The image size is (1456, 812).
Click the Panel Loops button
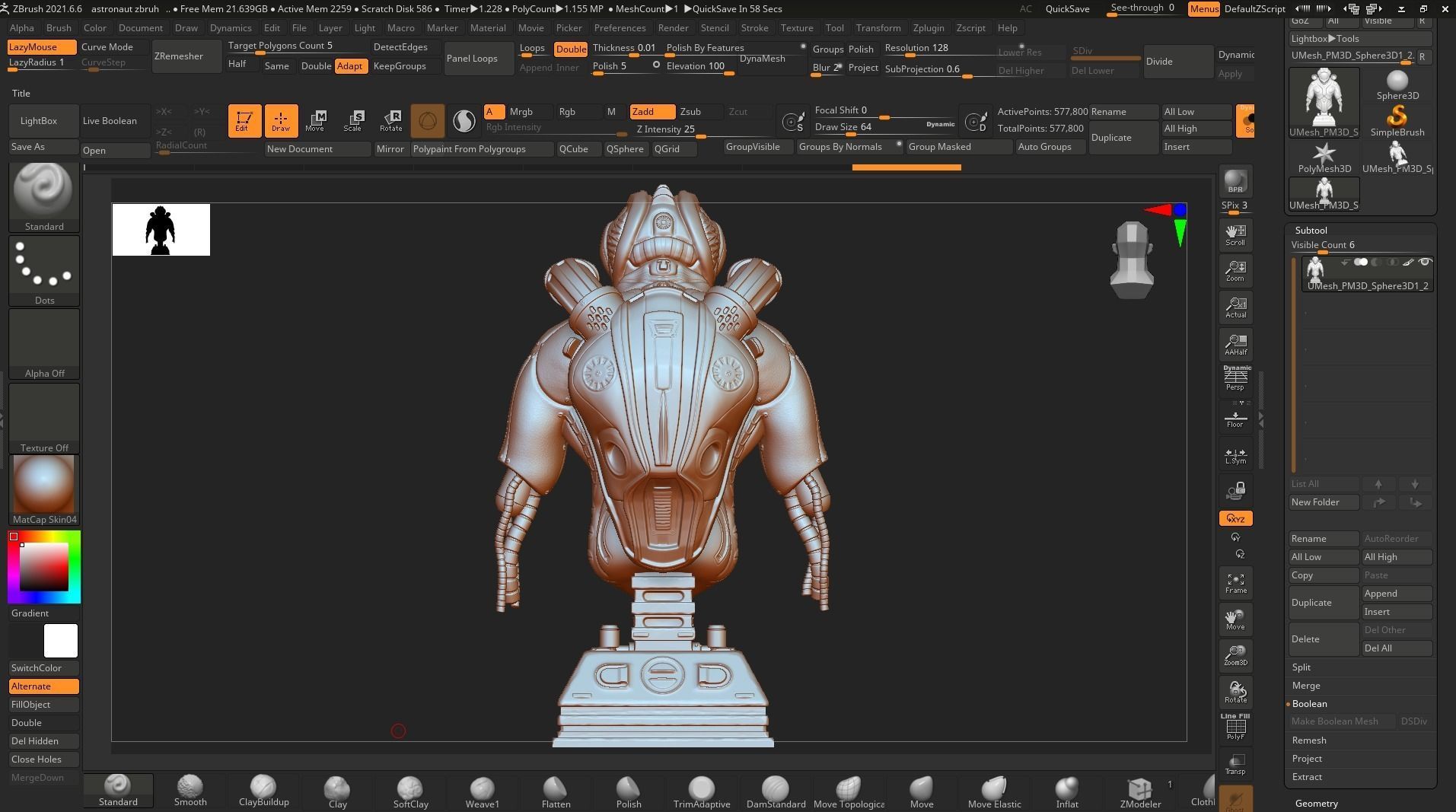[x=479, y=59]
